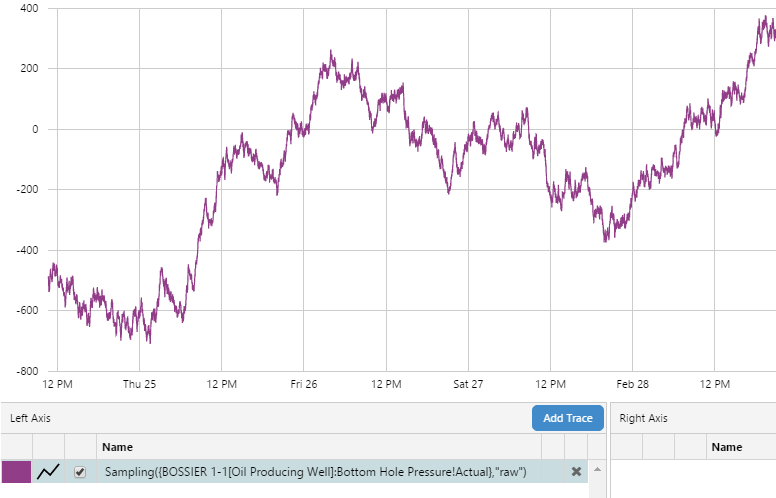Click the 200 value on the y-axis

tap(28, 69)
